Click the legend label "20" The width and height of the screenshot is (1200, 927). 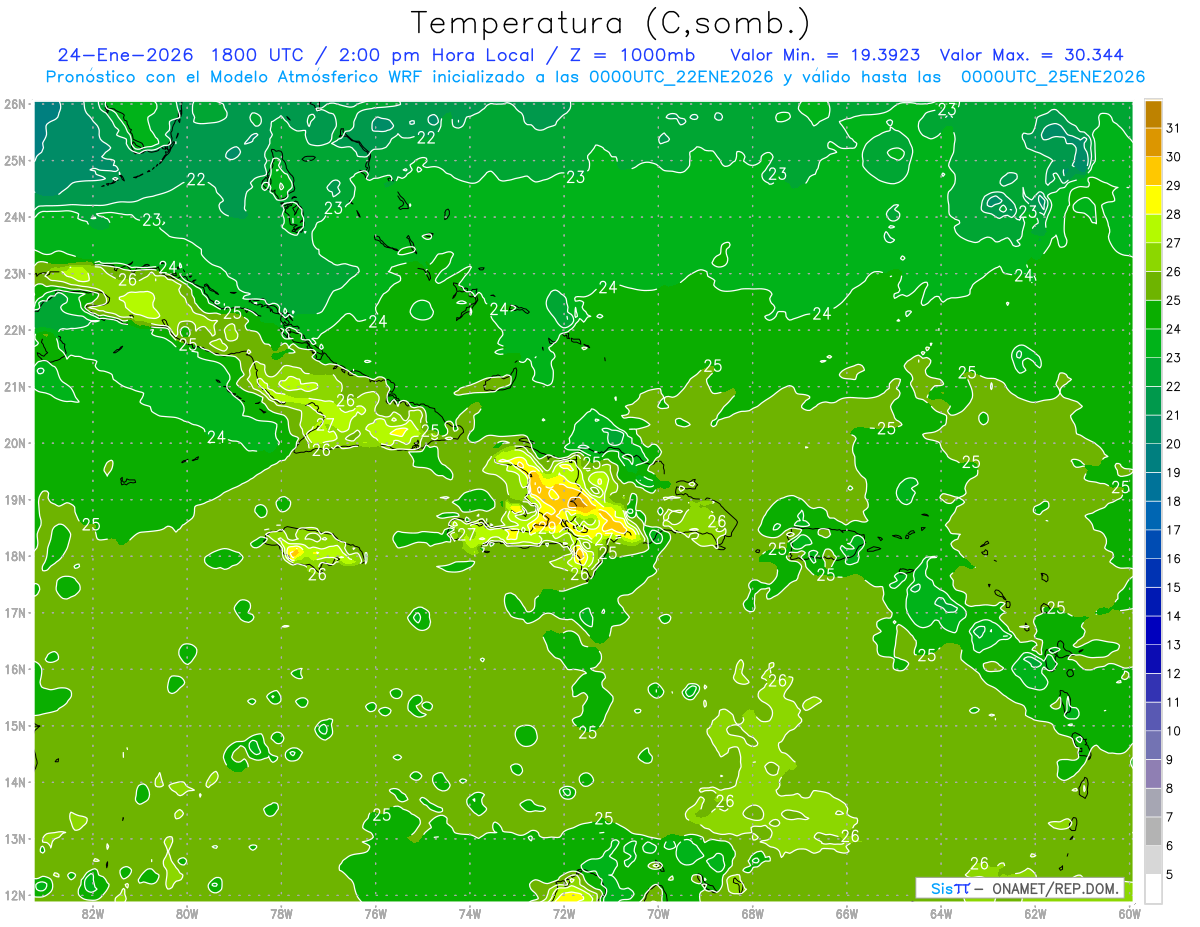(x=1174, y=444)
